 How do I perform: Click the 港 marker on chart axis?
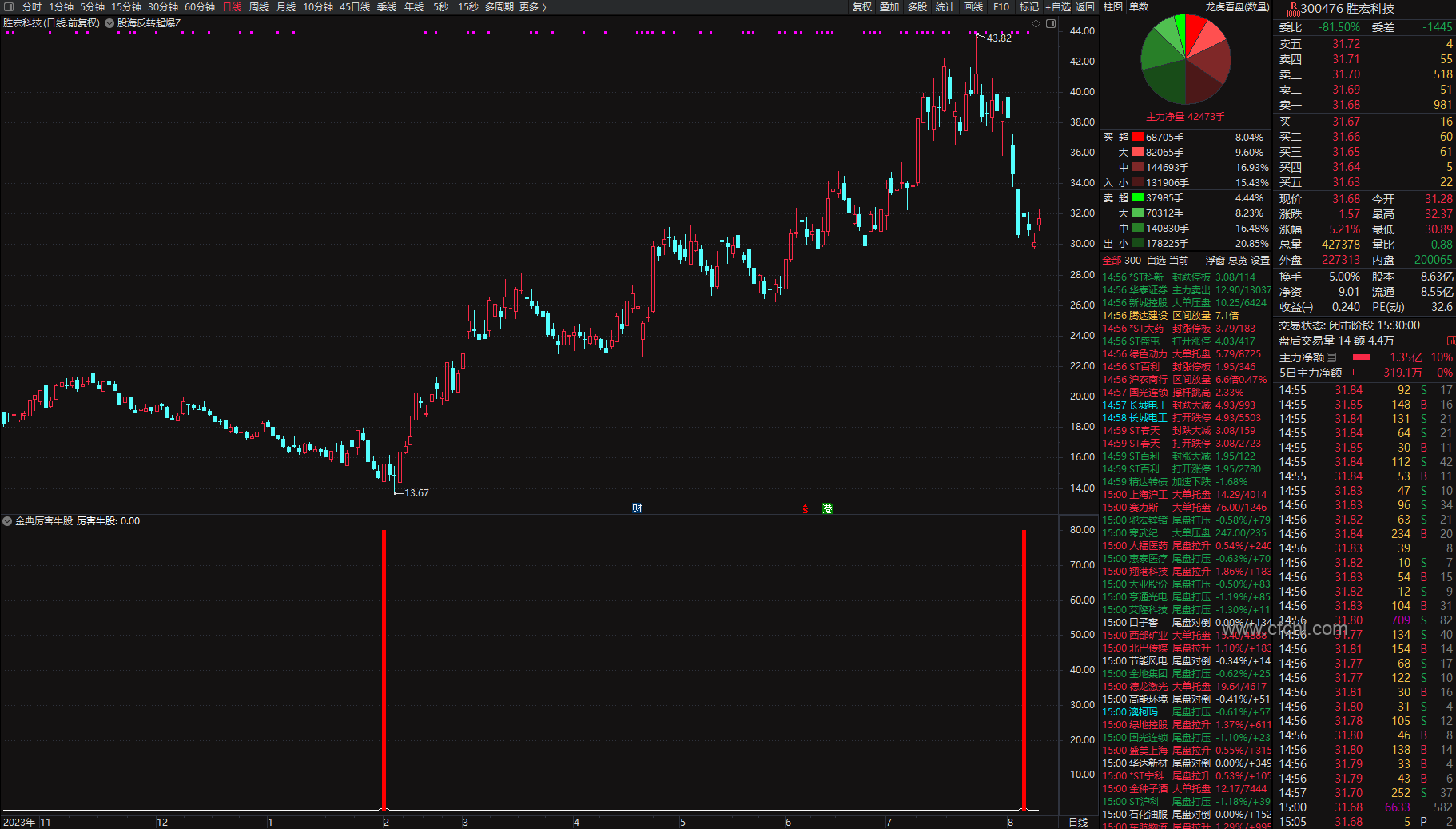coord(827,508)
